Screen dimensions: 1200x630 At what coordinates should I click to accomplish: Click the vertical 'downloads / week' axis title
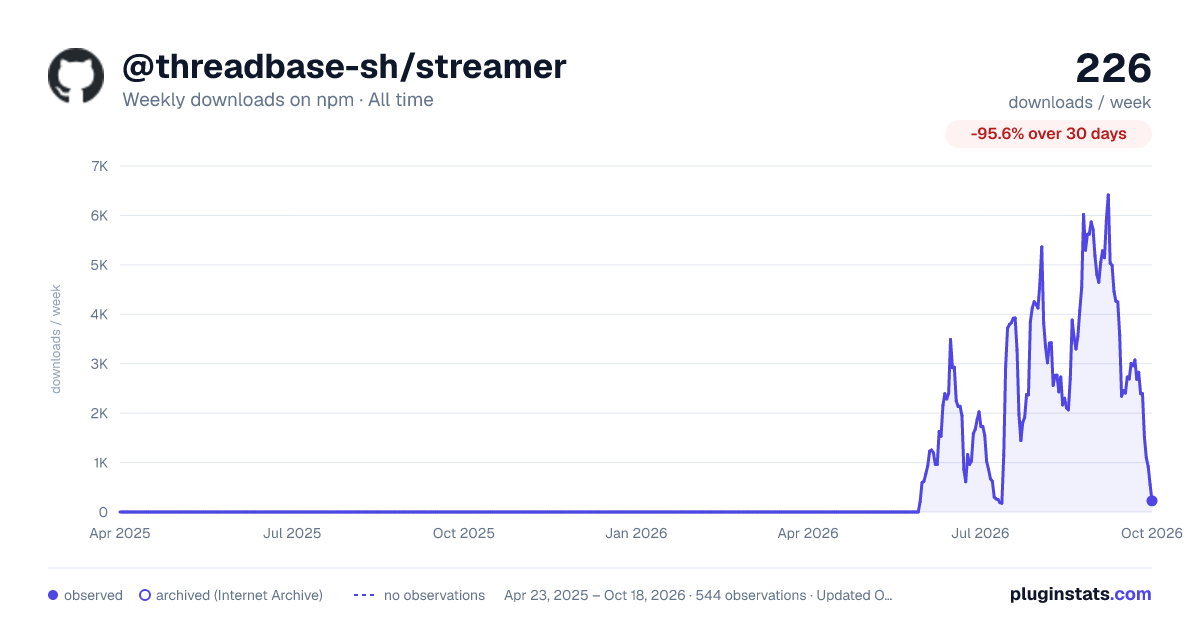[x=56, y=339]
